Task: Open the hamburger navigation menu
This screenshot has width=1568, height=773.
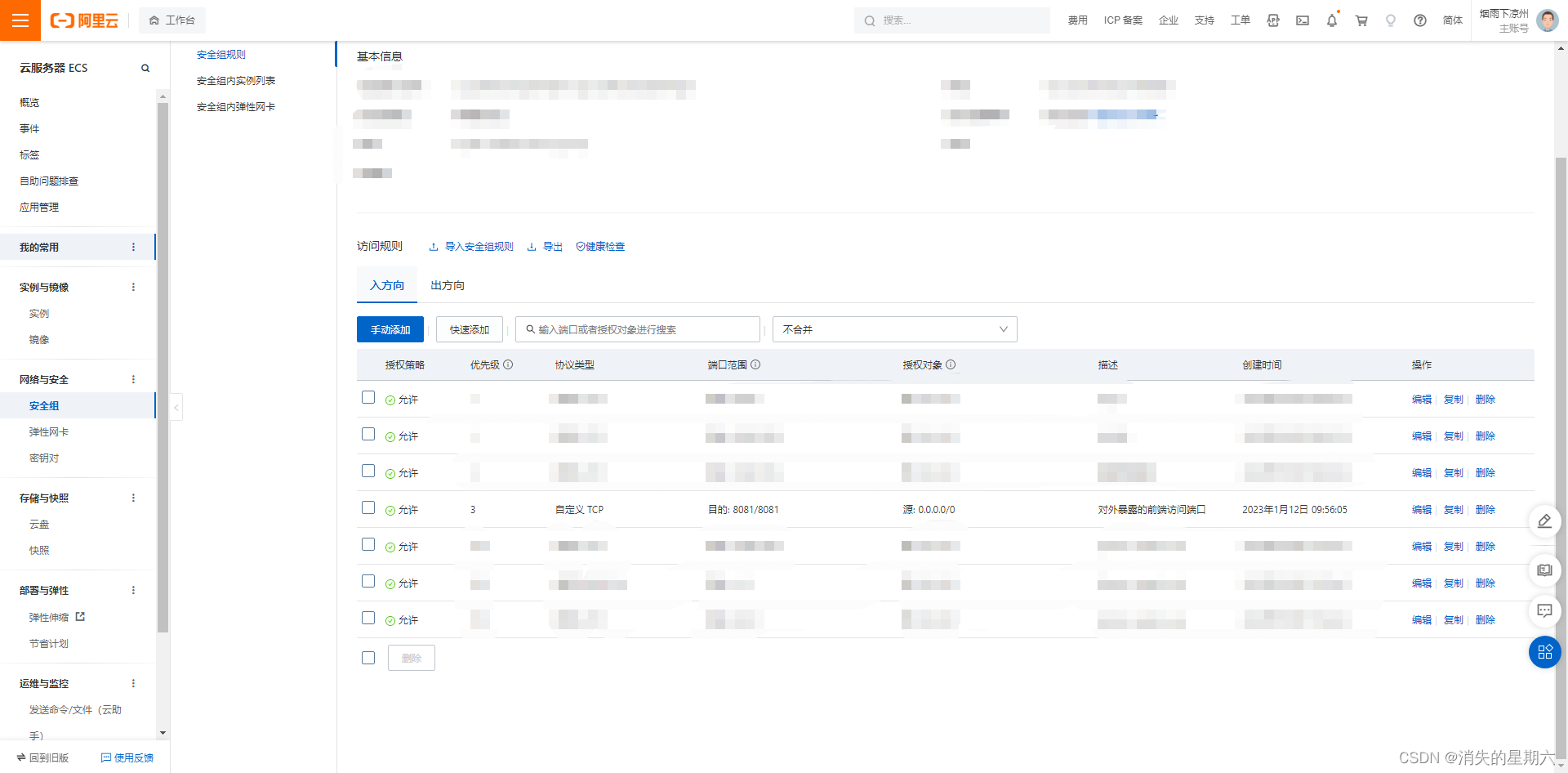Action: point(20,20)
